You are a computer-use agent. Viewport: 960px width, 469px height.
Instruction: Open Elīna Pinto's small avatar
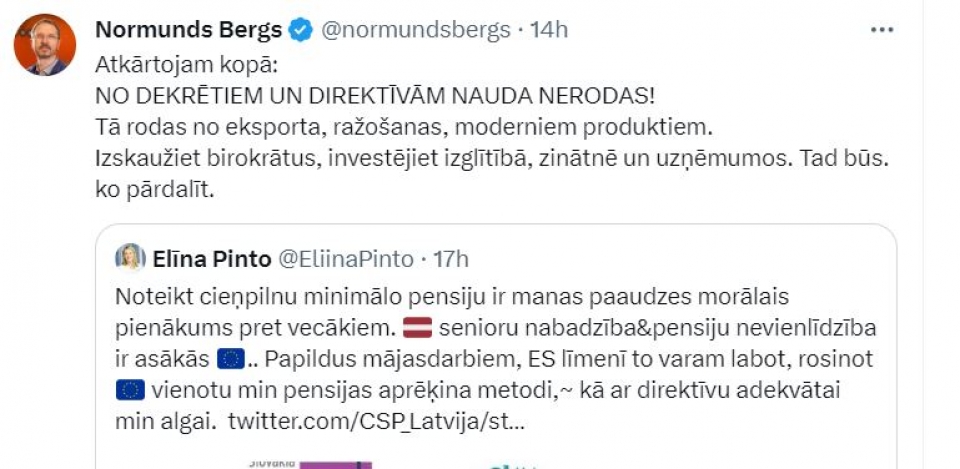tap(130, 258)
